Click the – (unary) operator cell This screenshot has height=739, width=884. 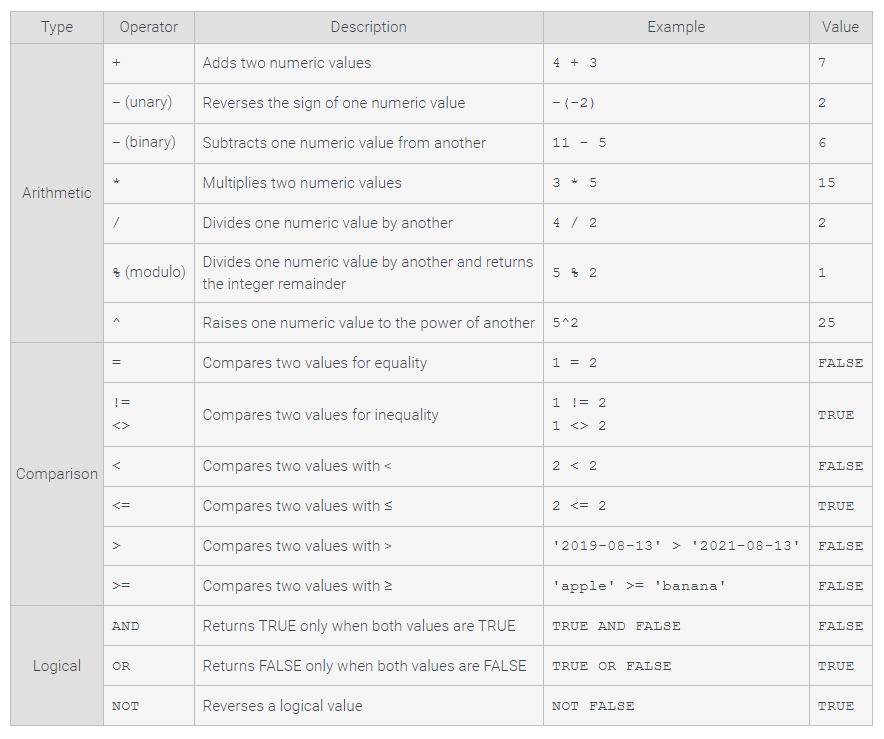(149, 103)
